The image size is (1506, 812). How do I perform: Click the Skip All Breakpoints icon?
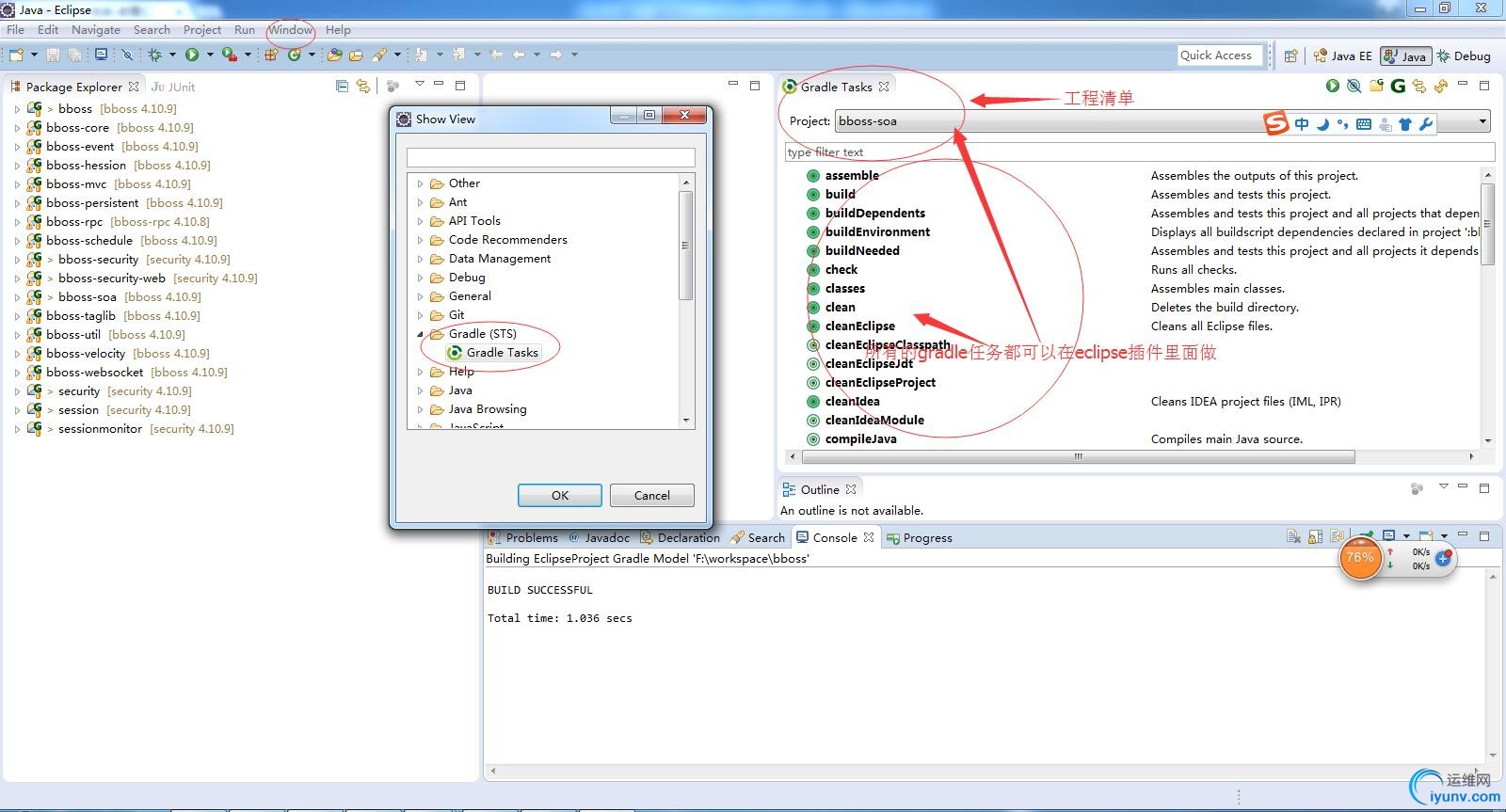tap(127, 55)
